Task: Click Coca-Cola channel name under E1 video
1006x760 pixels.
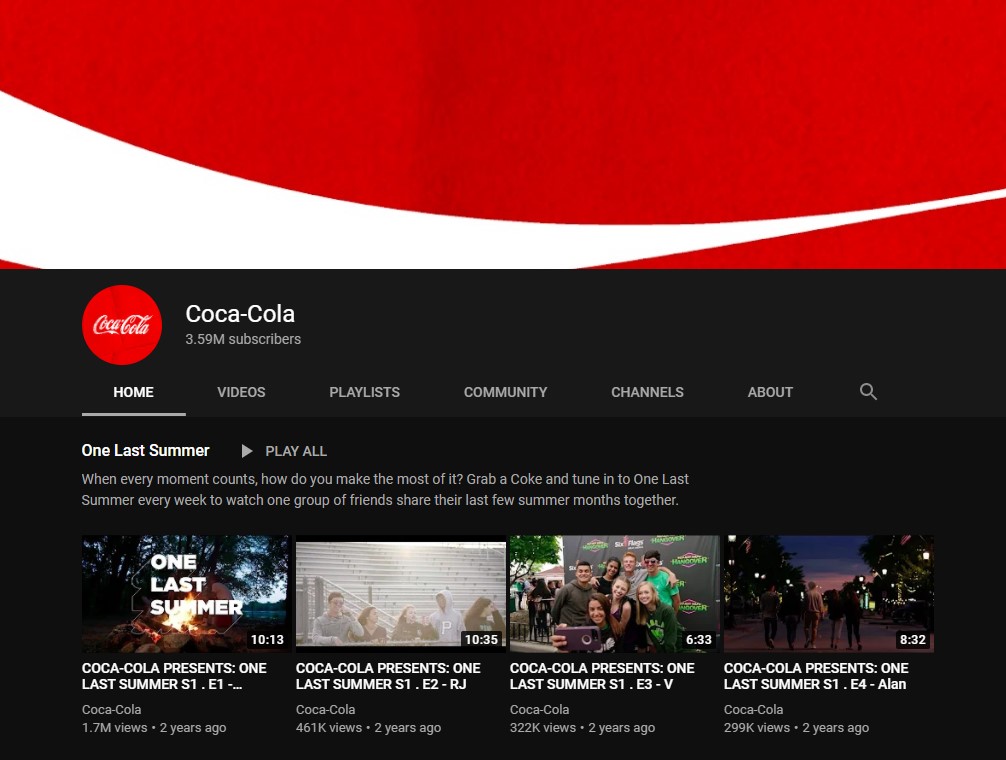Action: point(112,709)
